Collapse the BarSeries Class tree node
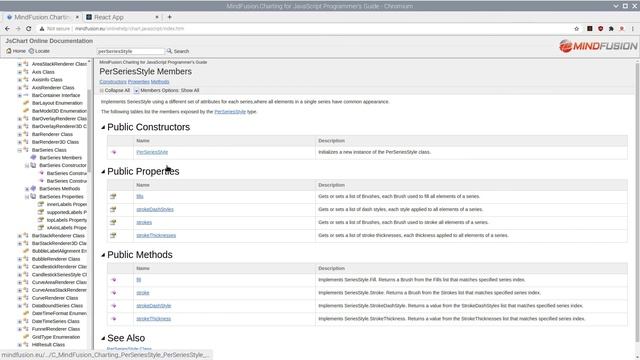The image size is (640, 360). (19, 150)
